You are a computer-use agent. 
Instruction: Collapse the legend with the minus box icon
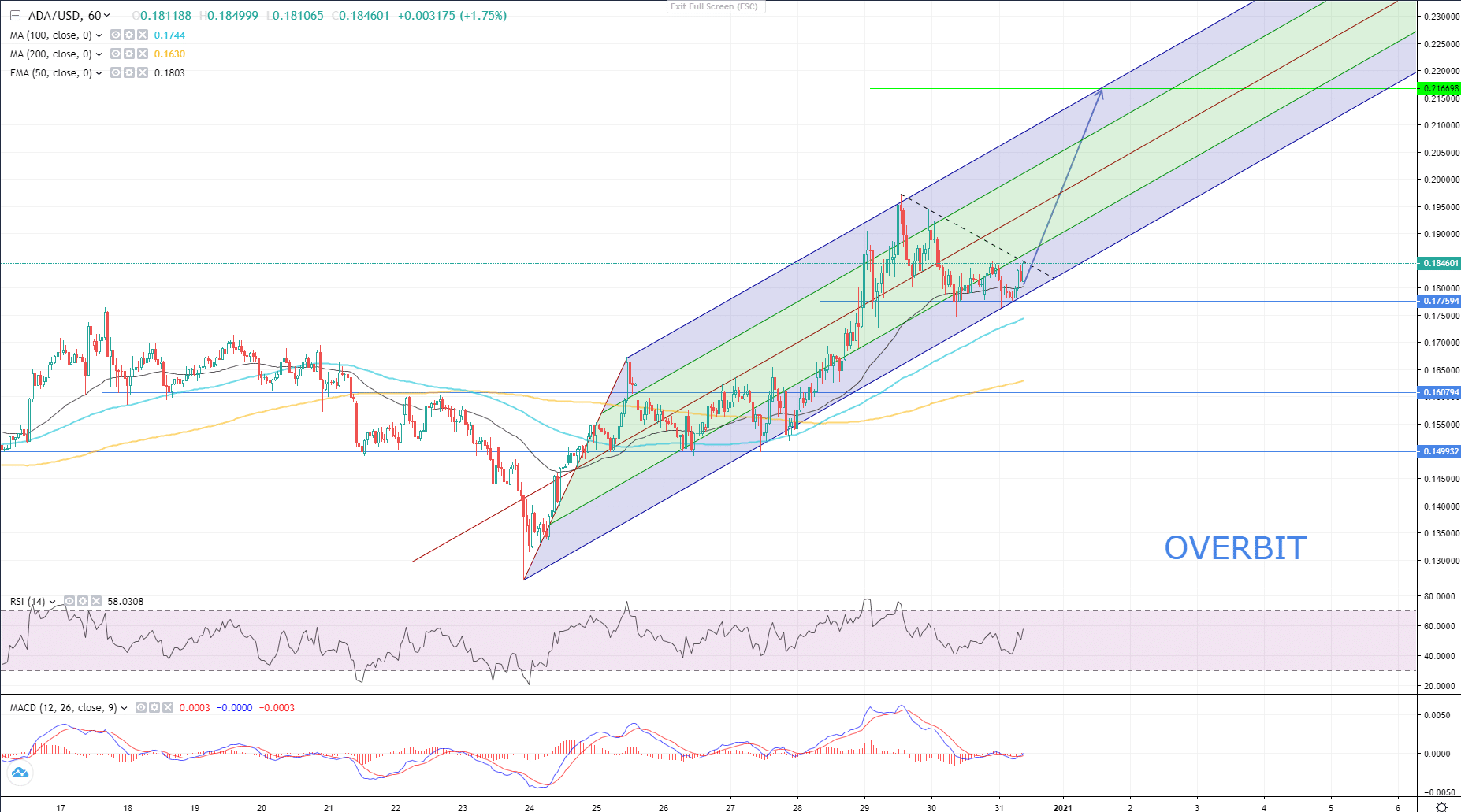pos(15,16)
